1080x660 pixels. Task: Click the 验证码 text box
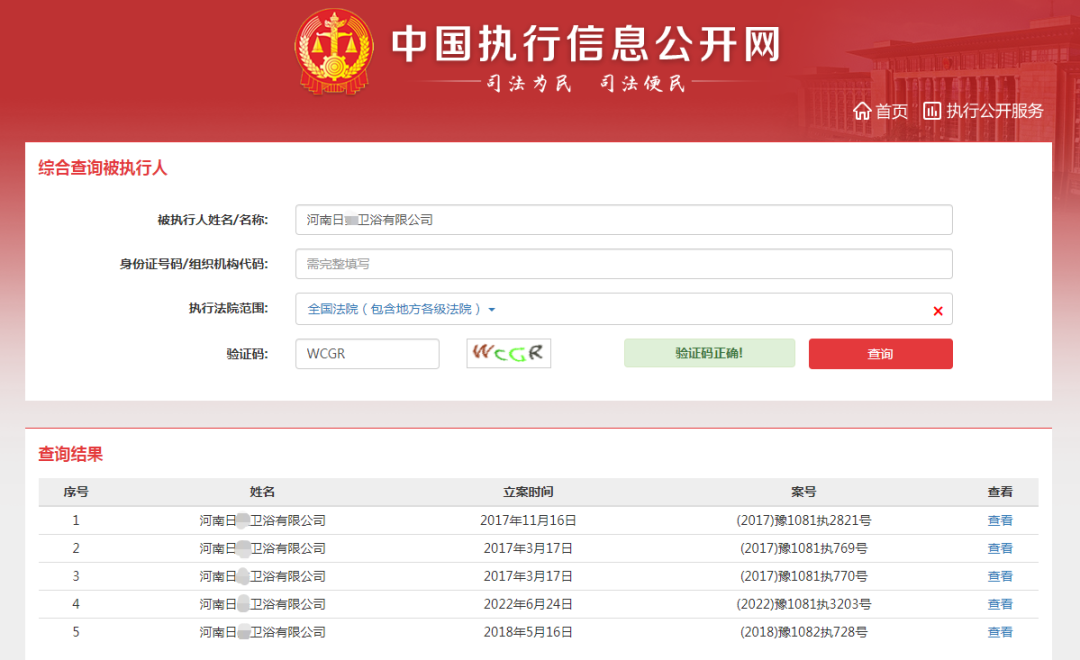click(x=367, y=354)
